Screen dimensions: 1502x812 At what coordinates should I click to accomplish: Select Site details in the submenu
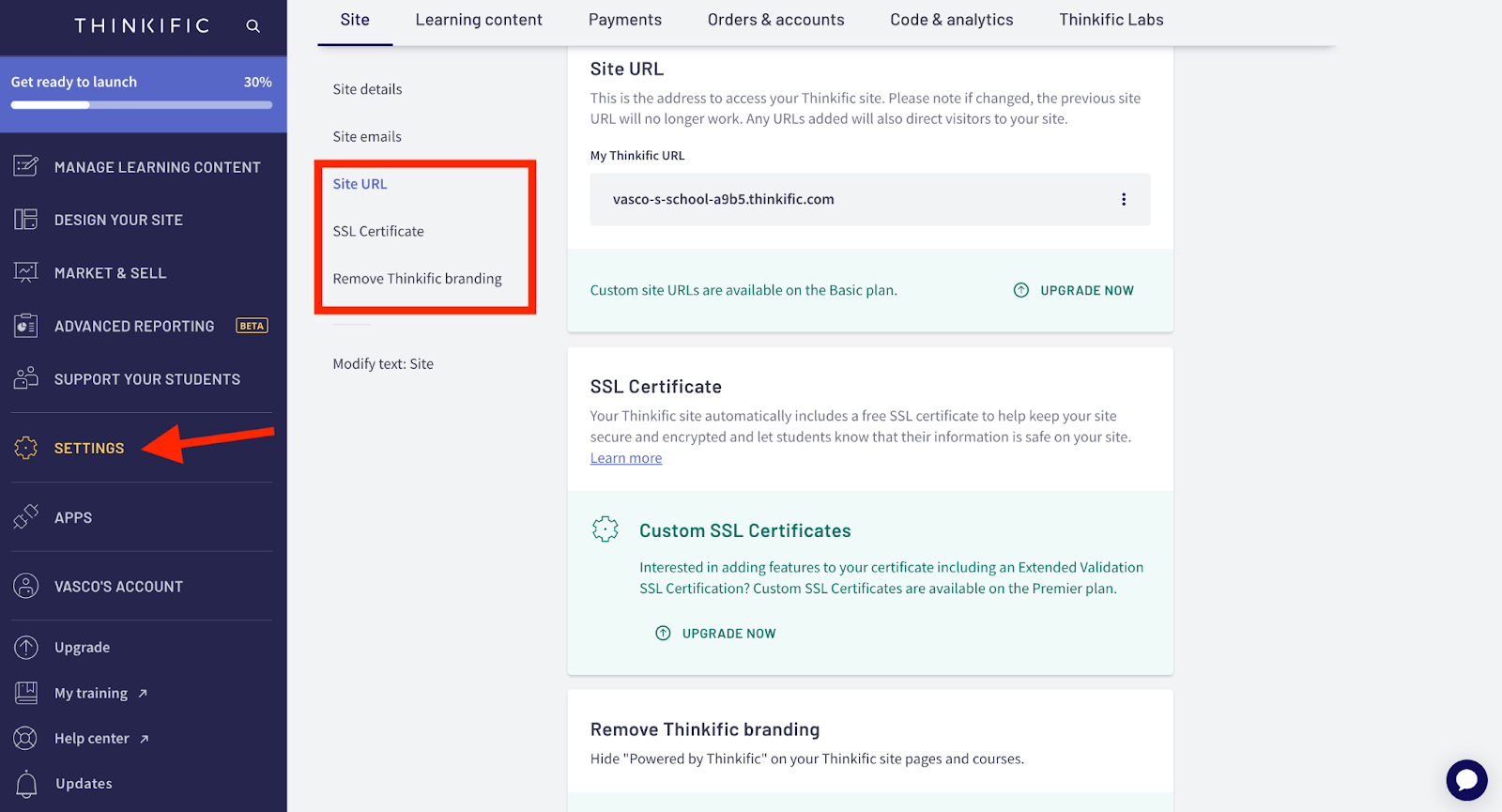pyautogui.click(x=367, y=89)
